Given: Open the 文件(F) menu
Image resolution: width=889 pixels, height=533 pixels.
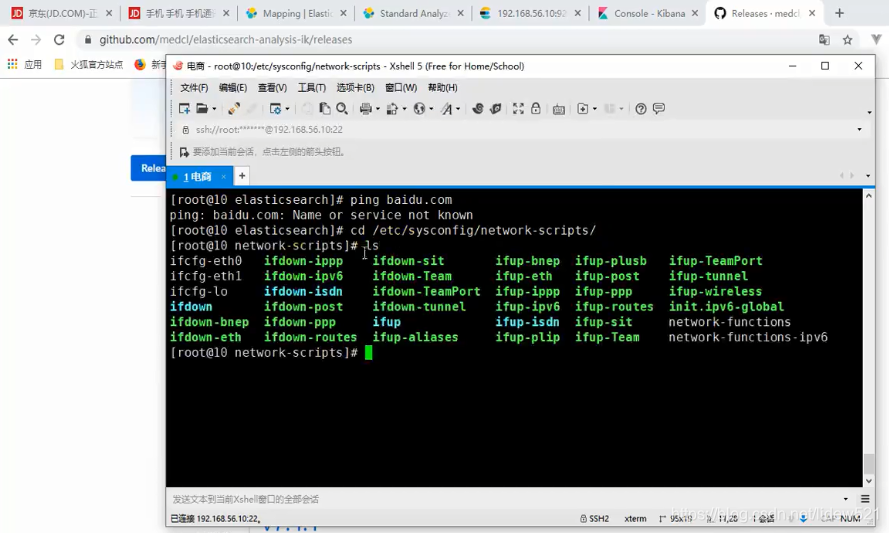Looking at the screenshot, I should 194,87.
